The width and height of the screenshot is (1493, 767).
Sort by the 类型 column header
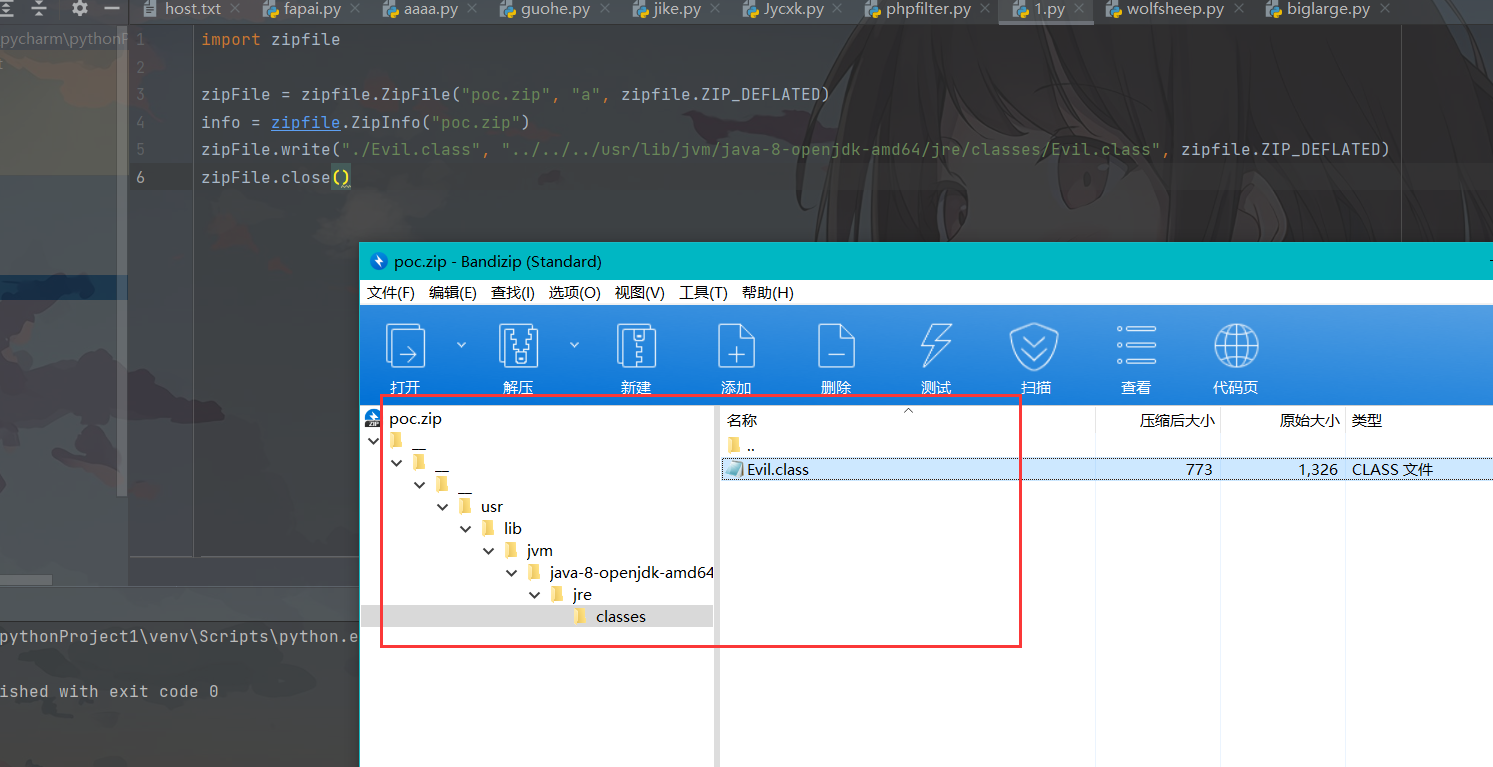pos(1367,421)
